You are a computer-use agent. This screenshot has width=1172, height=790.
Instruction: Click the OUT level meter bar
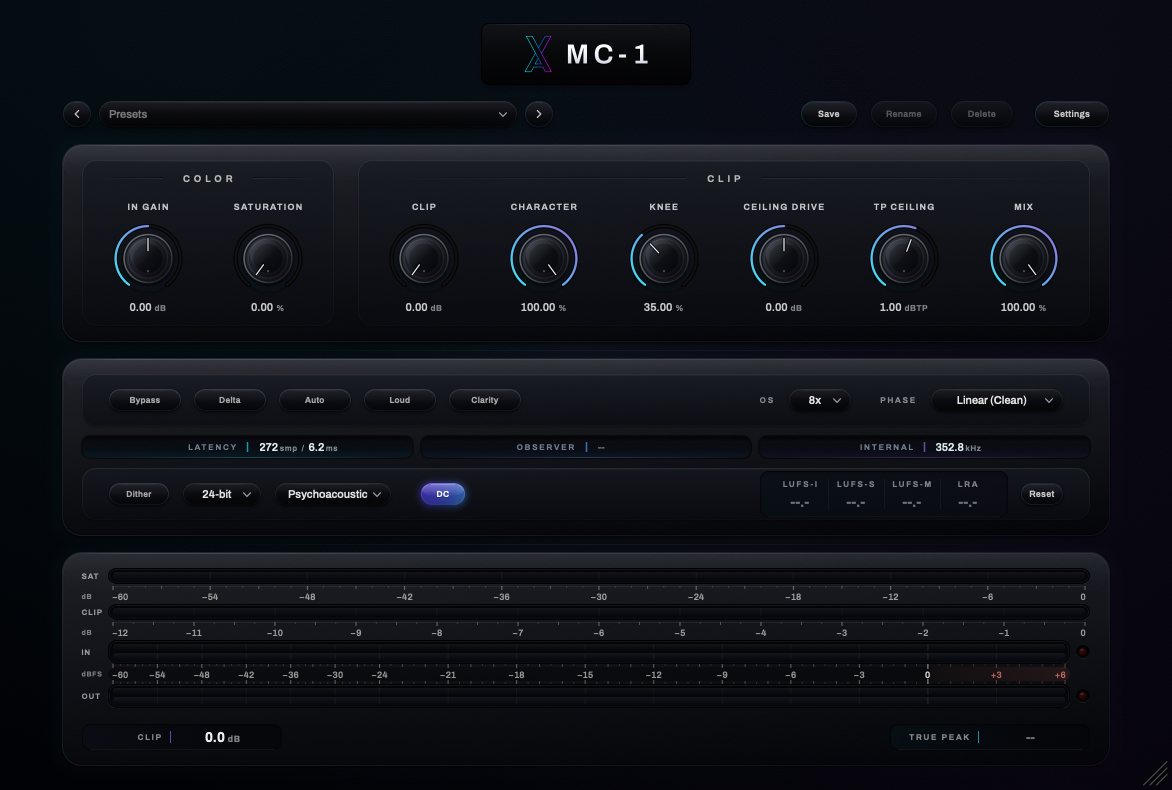click(x=589, y=696)
